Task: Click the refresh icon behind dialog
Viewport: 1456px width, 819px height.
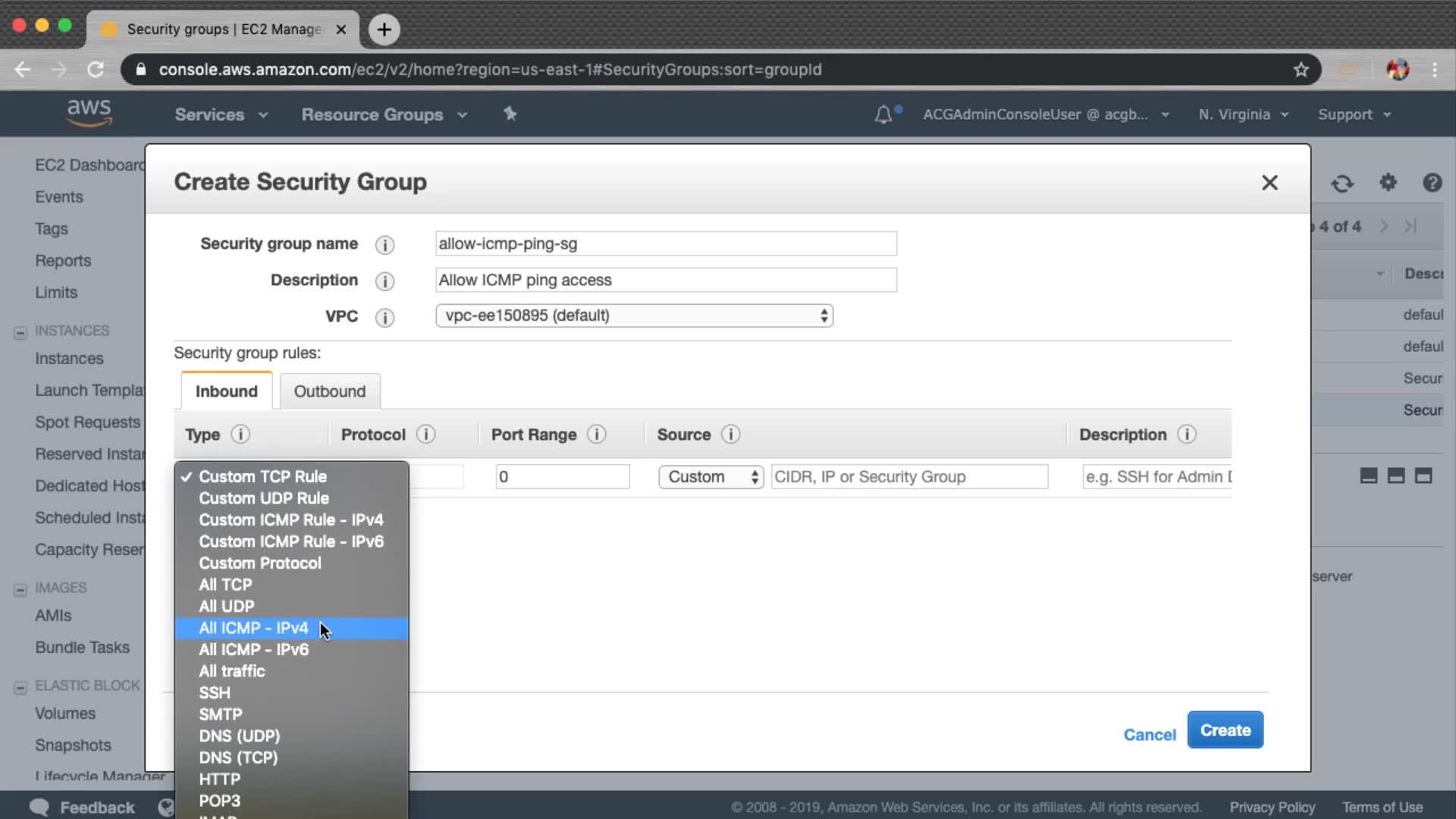Action: (x=1342, y=184)
